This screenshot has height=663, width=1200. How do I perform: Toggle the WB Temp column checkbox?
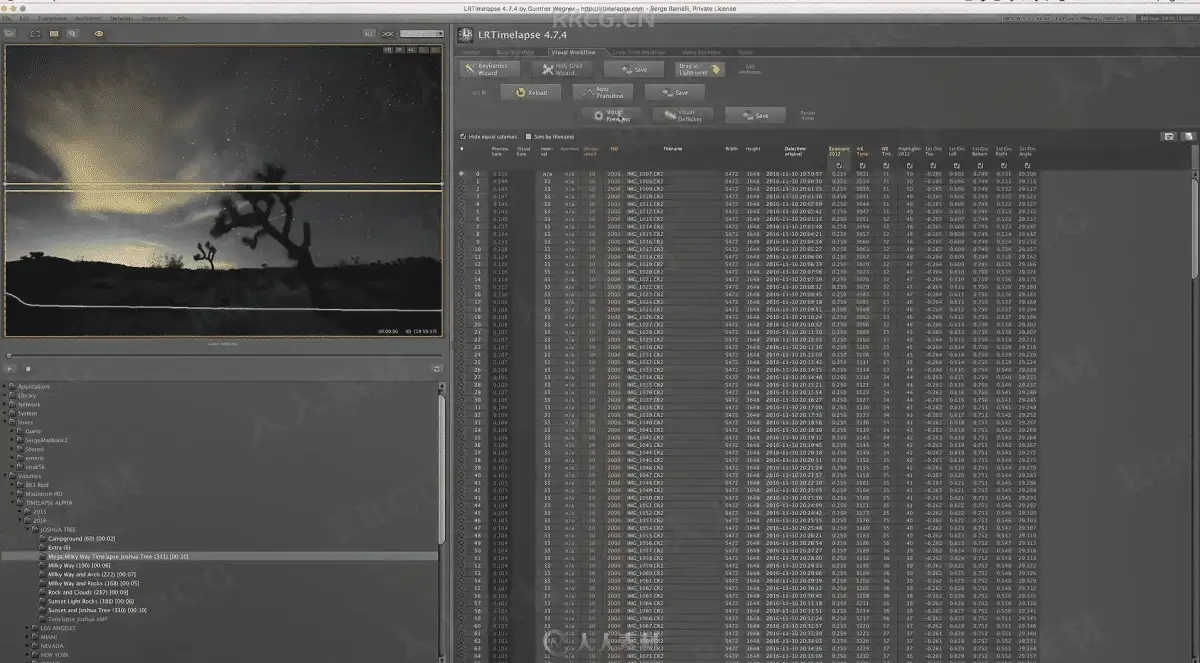863,165
